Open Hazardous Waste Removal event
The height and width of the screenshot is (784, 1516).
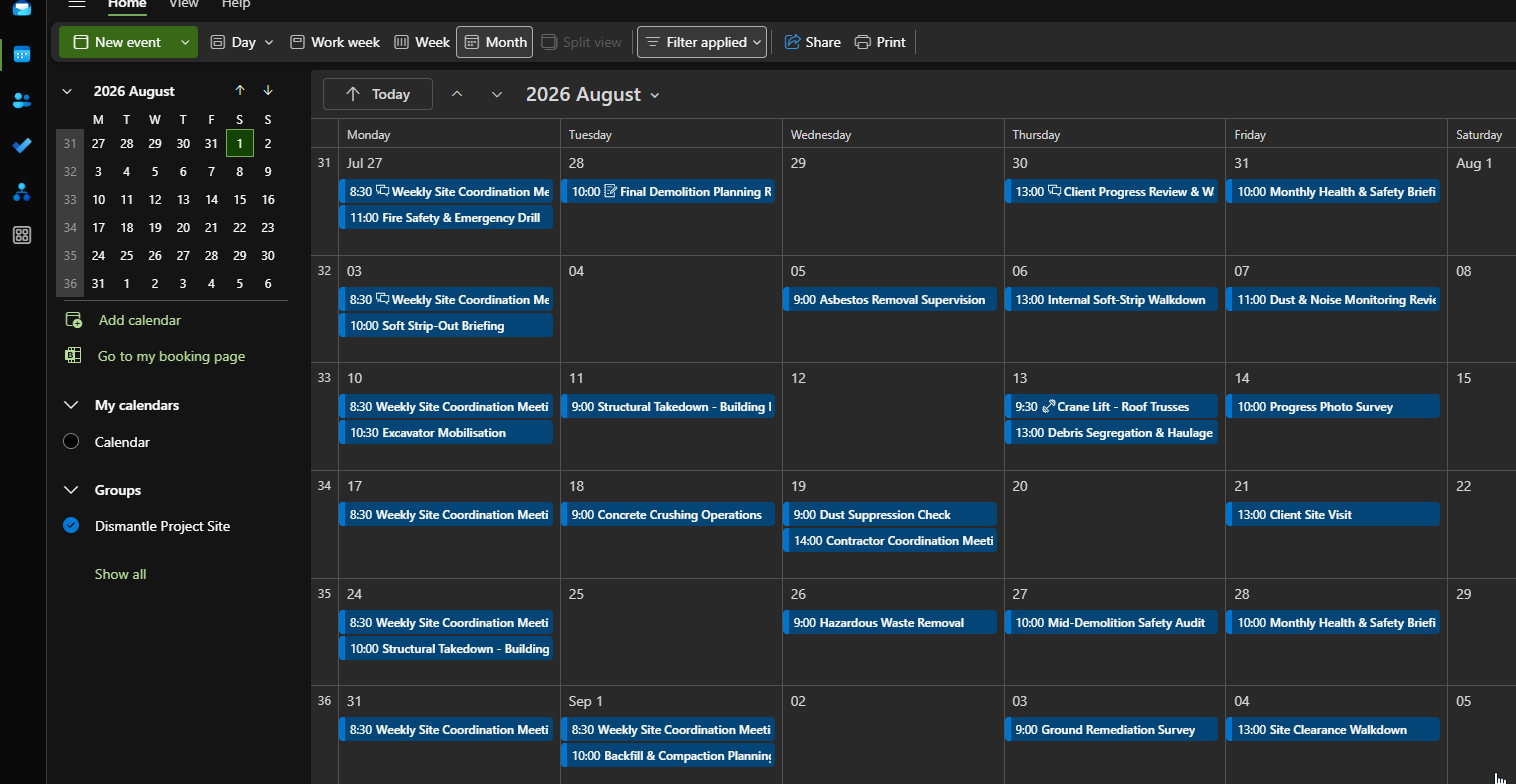[x=890, y=622]
